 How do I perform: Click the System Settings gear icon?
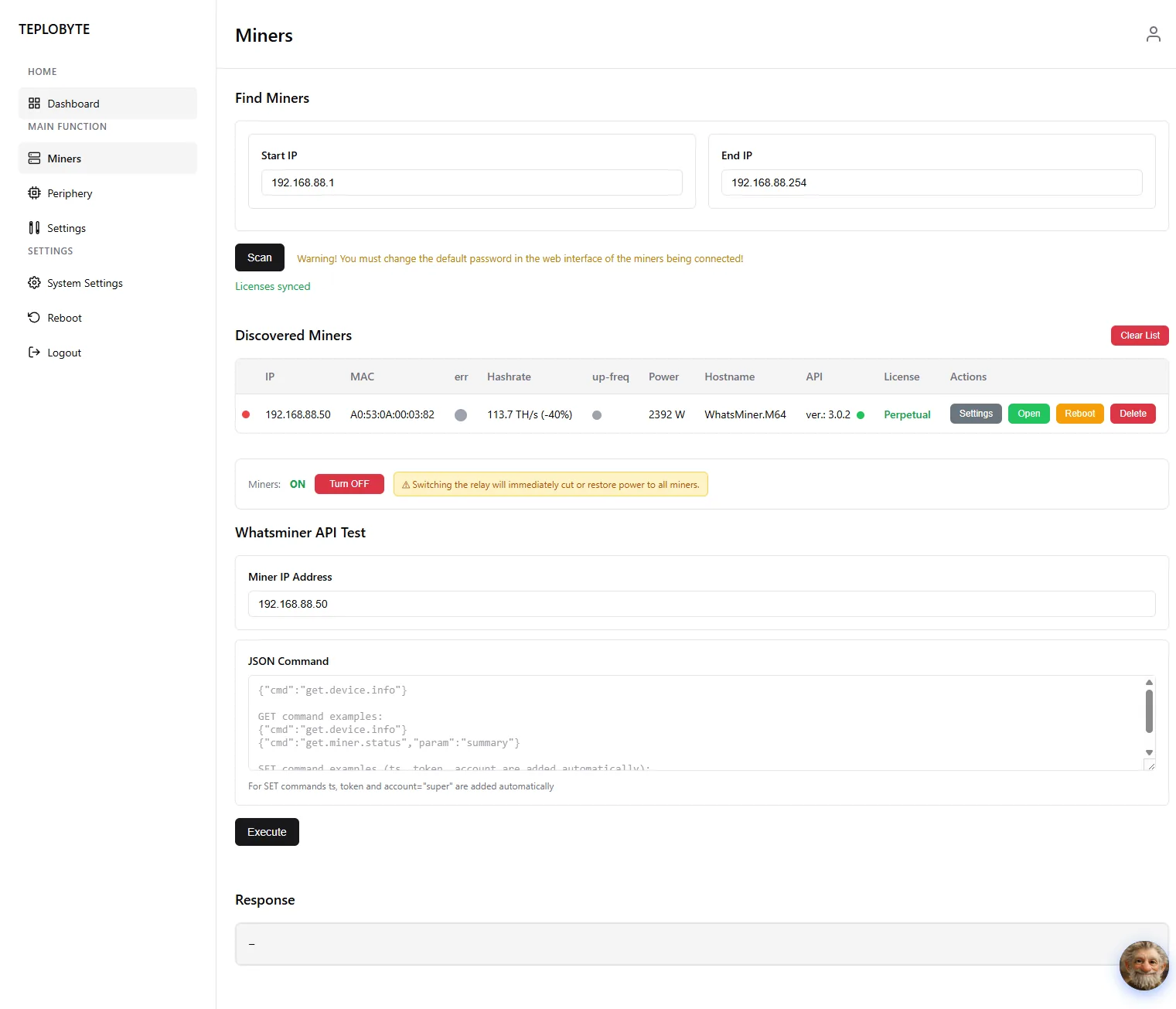pyautogui.click(x=34, y=283)
